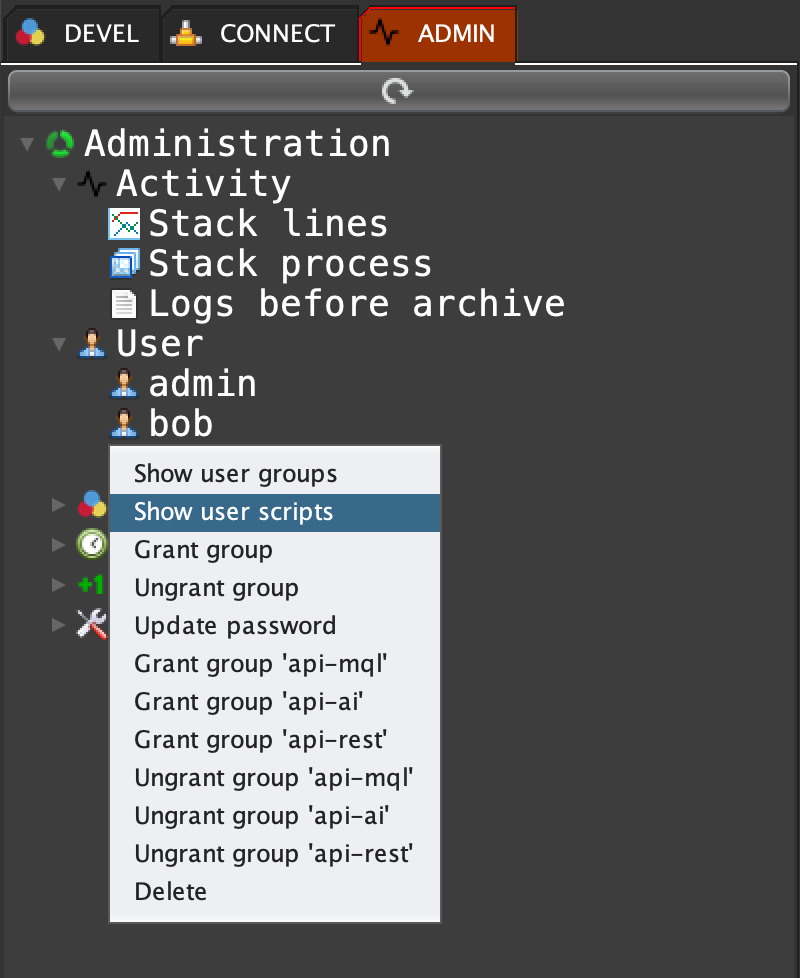
Task: Pick Ungrant group 'api-mql' menu entry
Action: point(273,778)
